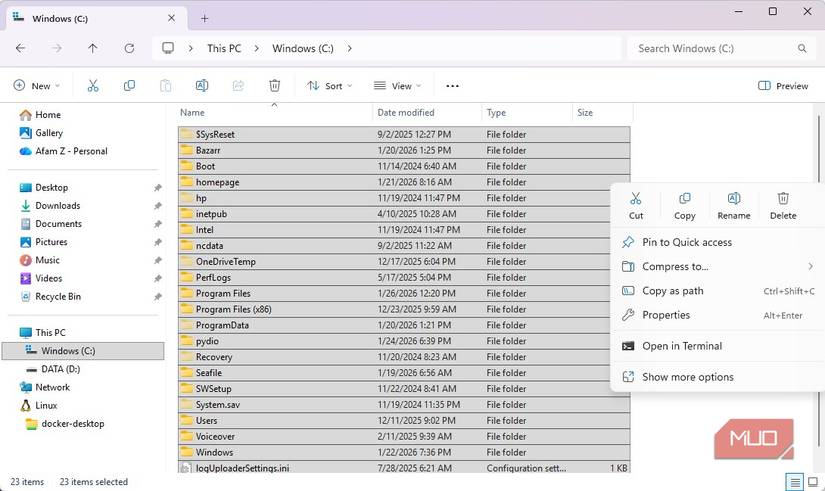The width and height of the screenshot is (825, 491).
Task: Sort by the Name column header
Action: pyautogui.click(x=275, y=113)
